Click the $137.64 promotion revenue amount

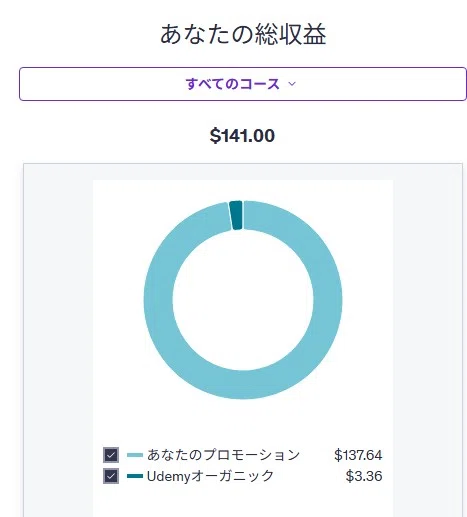(358, 455)
